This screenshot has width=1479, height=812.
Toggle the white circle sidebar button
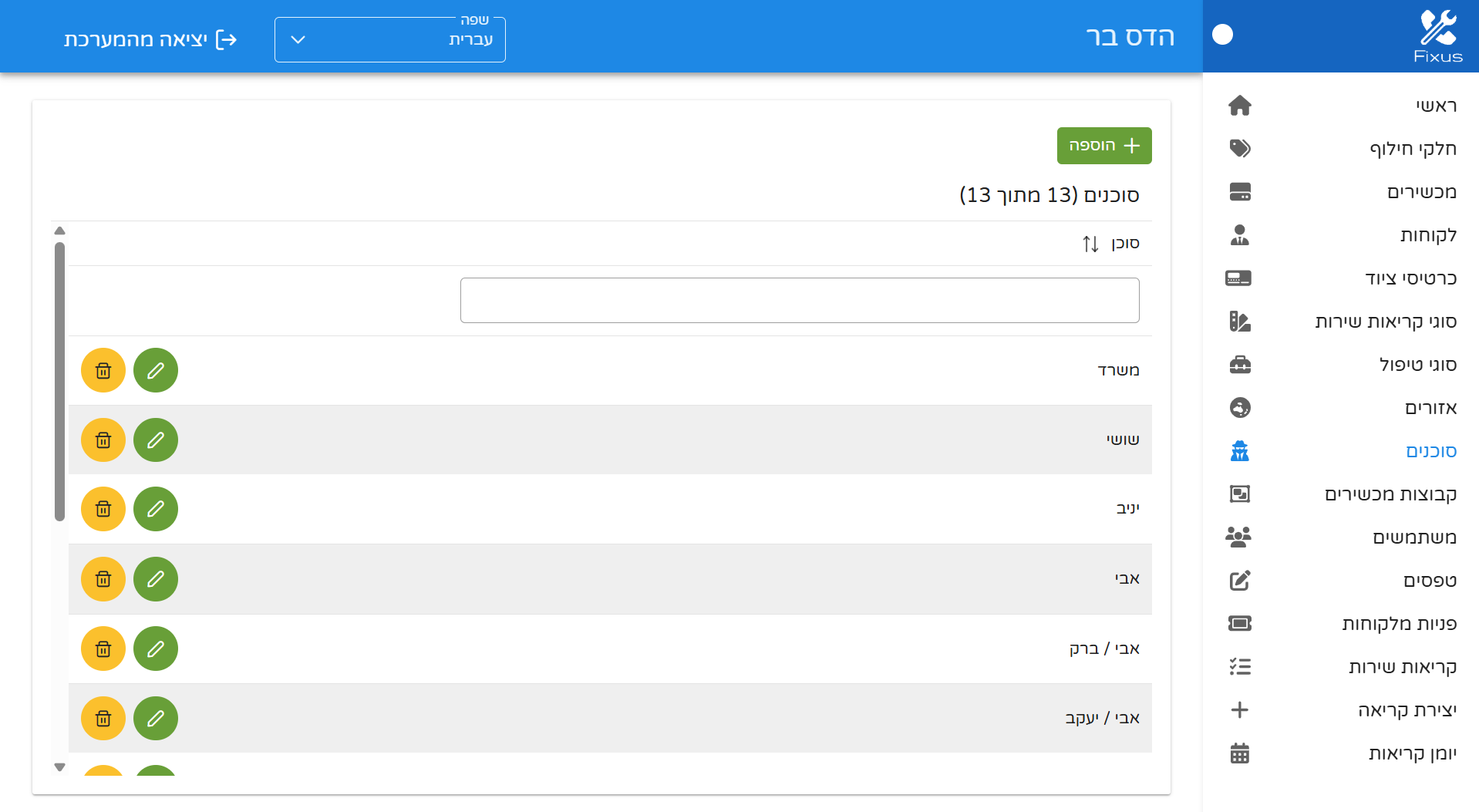pos(1222,35)
